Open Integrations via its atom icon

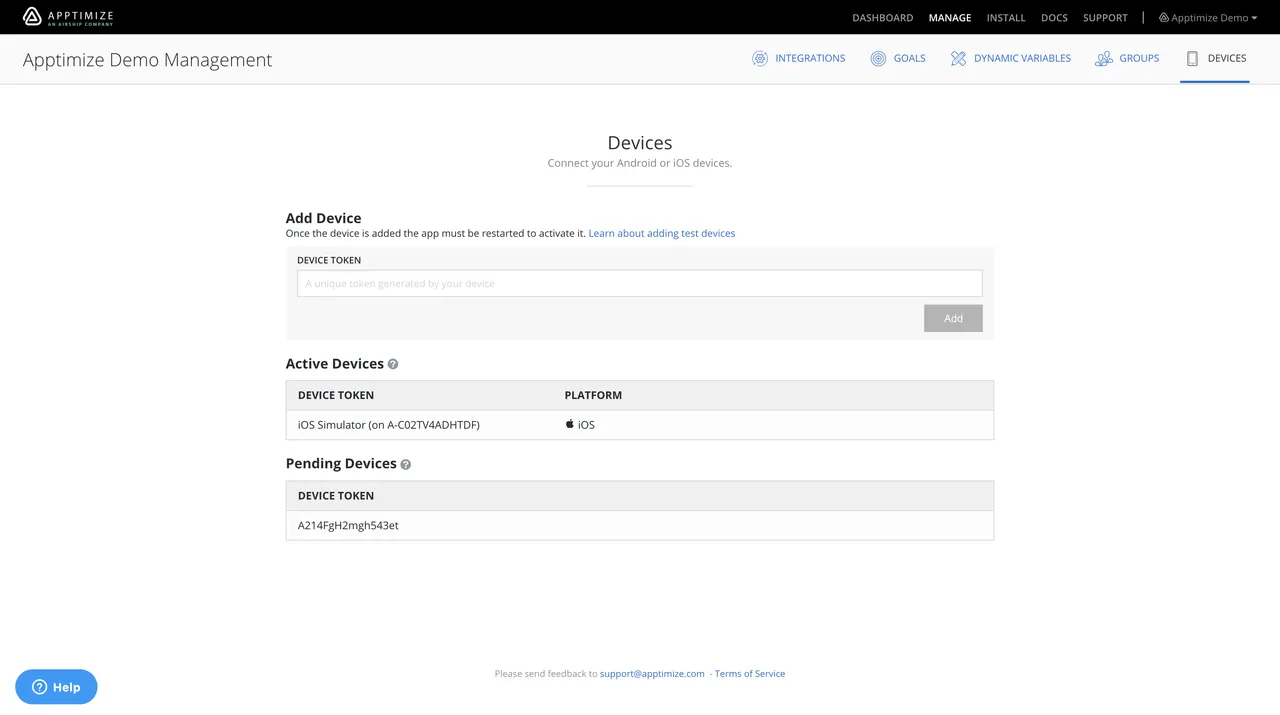coord(760,59)
